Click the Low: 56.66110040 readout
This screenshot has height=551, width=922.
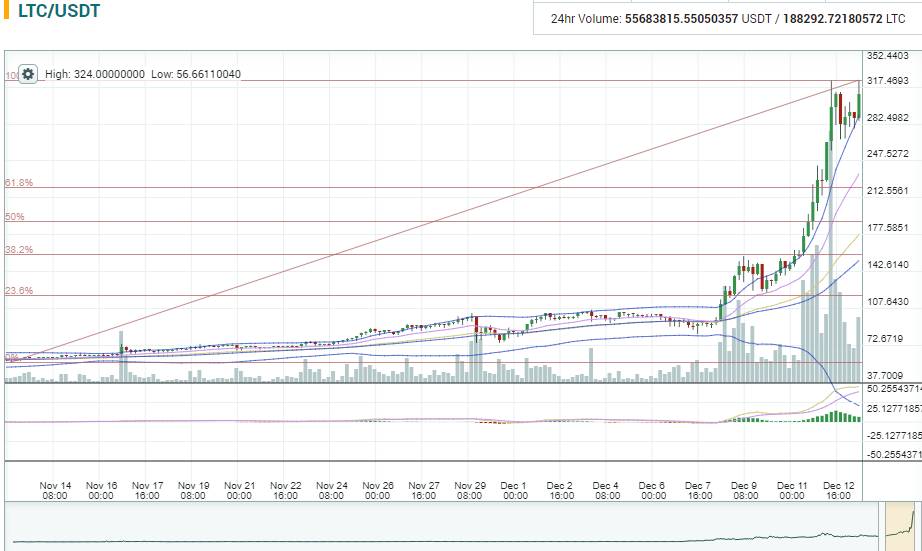click(196, 75)
